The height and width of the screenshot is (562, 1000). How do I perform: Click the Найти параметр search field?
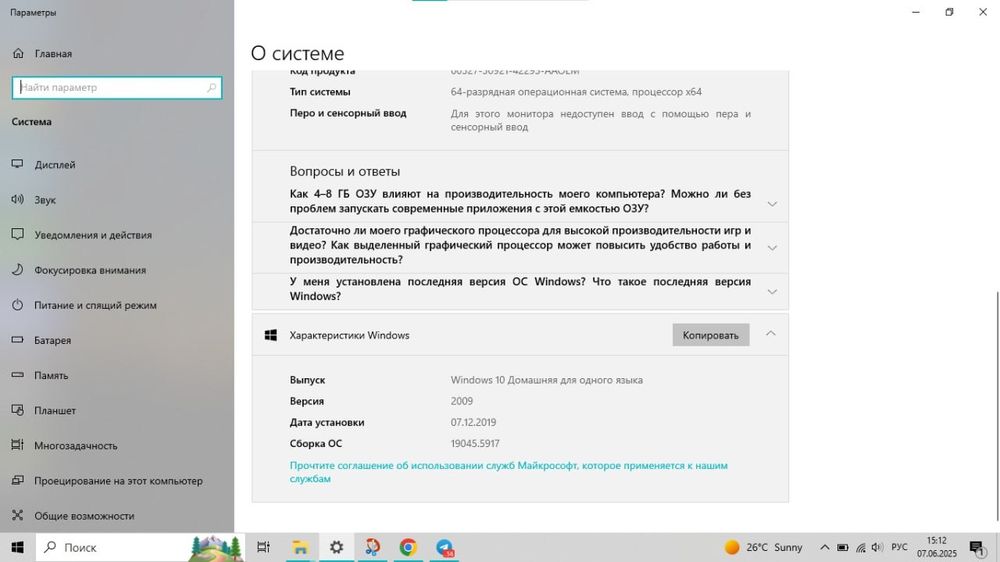(117, 87)
